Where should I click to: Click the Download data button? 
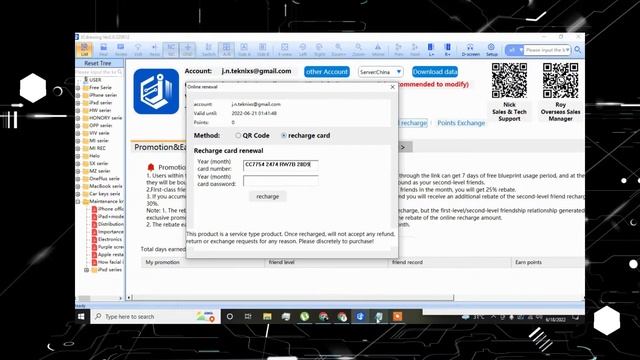[x=435, y=72]
